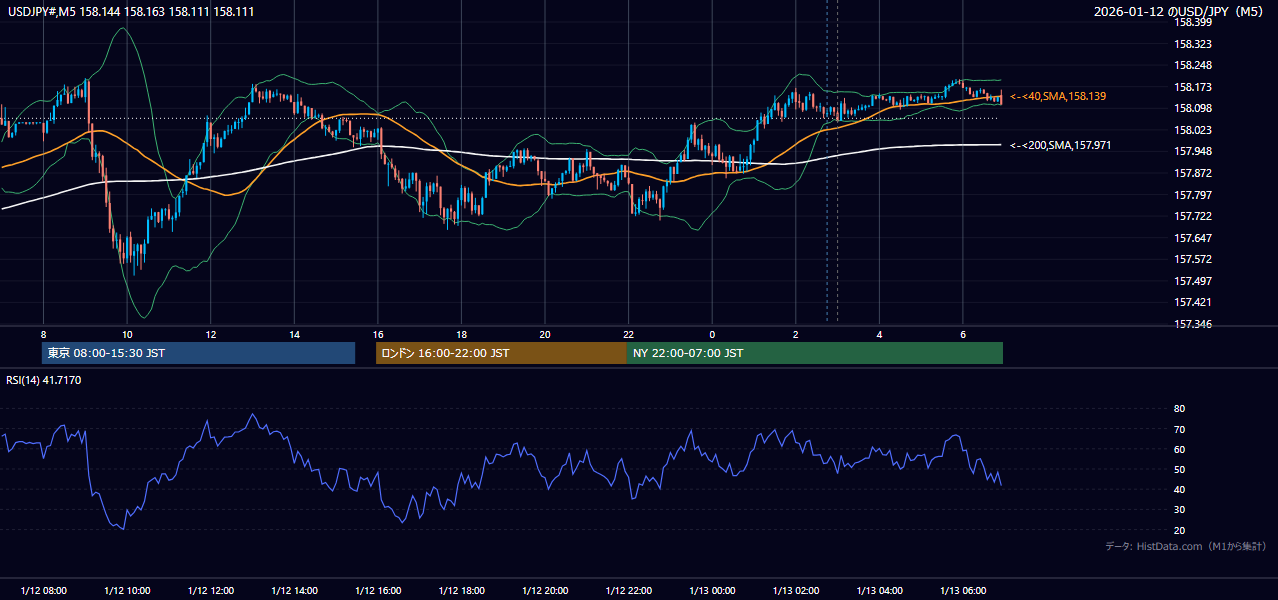
Task: Click price axis value 157.948
Action: tap(1195, 151)
